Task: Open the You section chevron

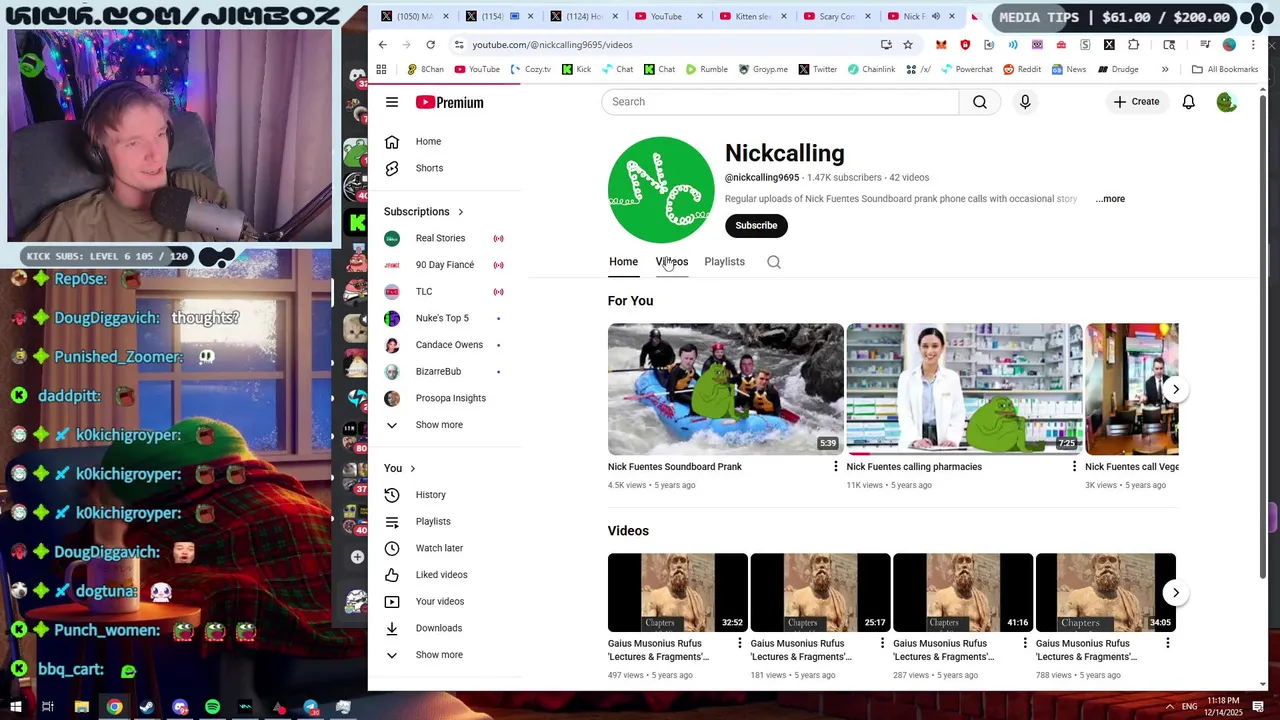Action: pos(412,468)
